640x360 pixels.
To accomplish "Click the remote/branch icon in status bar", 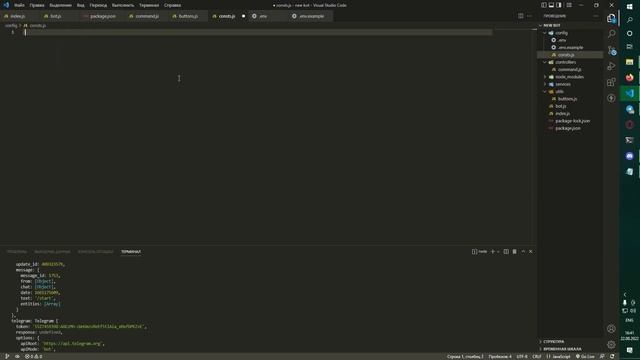I will [x=7, y=356].
